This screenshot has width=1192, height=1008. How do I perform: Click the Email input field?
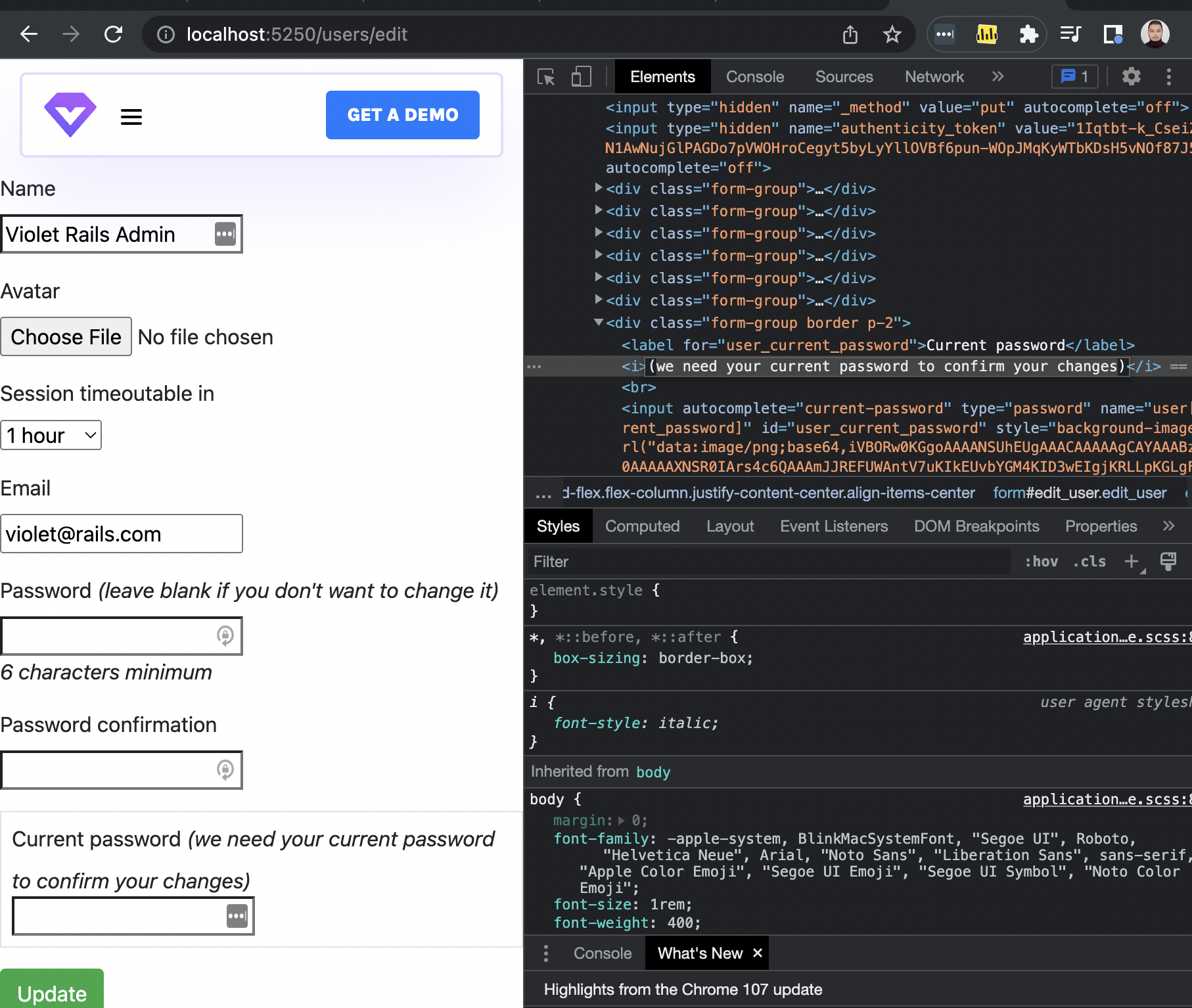tap(122, 534)
